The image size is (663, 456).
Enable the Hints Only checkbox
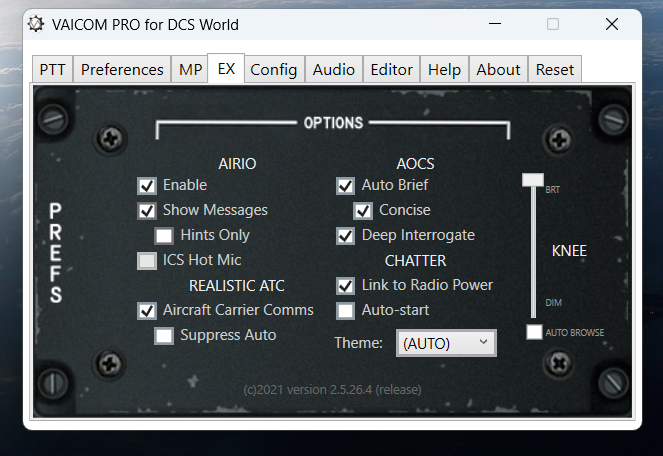(164, 236)
